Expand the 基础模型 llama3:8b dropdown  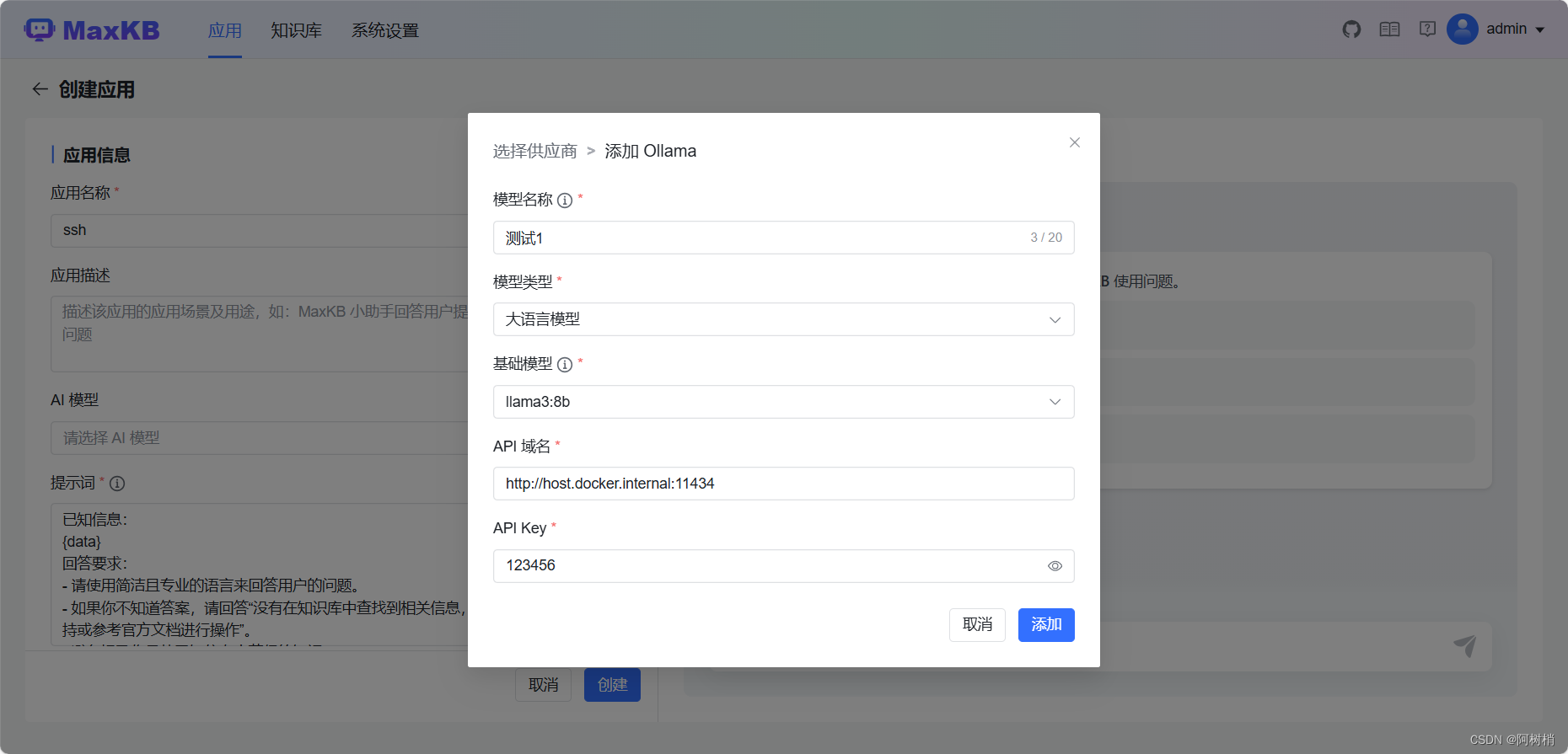(x=784, y=402)
